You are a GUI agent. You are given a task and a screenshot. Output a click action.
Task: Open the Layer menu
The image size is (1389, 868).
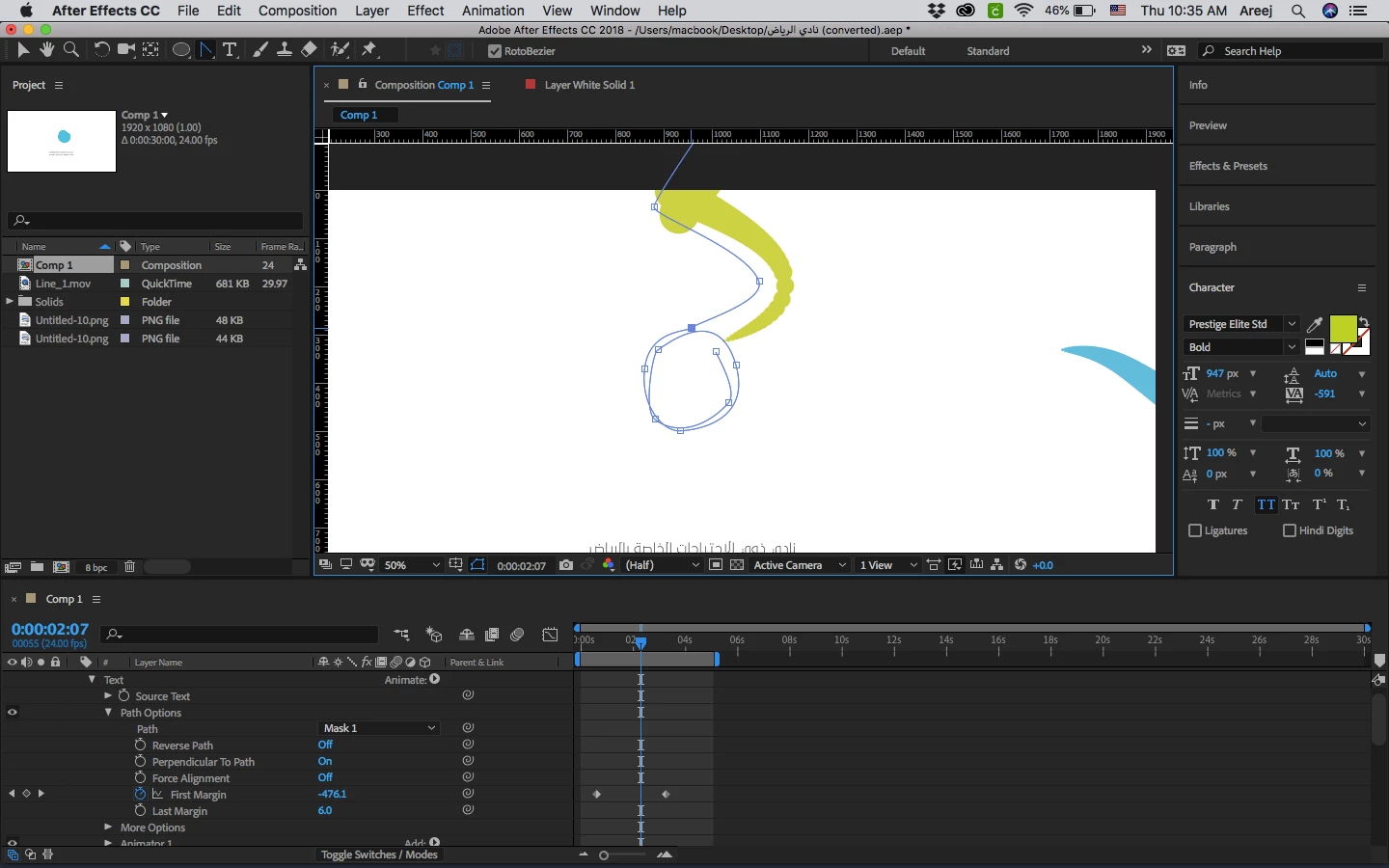coord(371,11)
